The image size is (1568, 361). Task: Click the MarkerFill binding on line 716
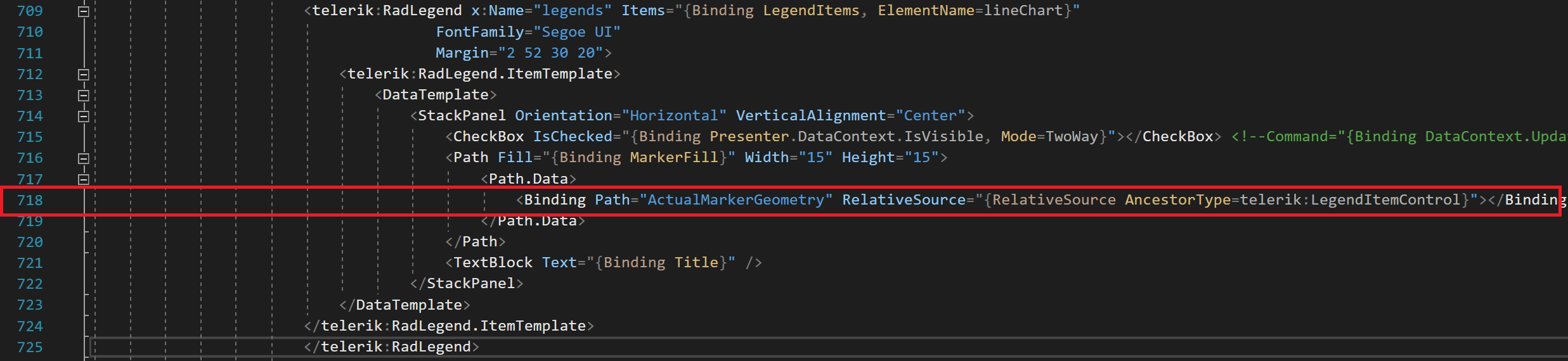[x=674, y=158]
